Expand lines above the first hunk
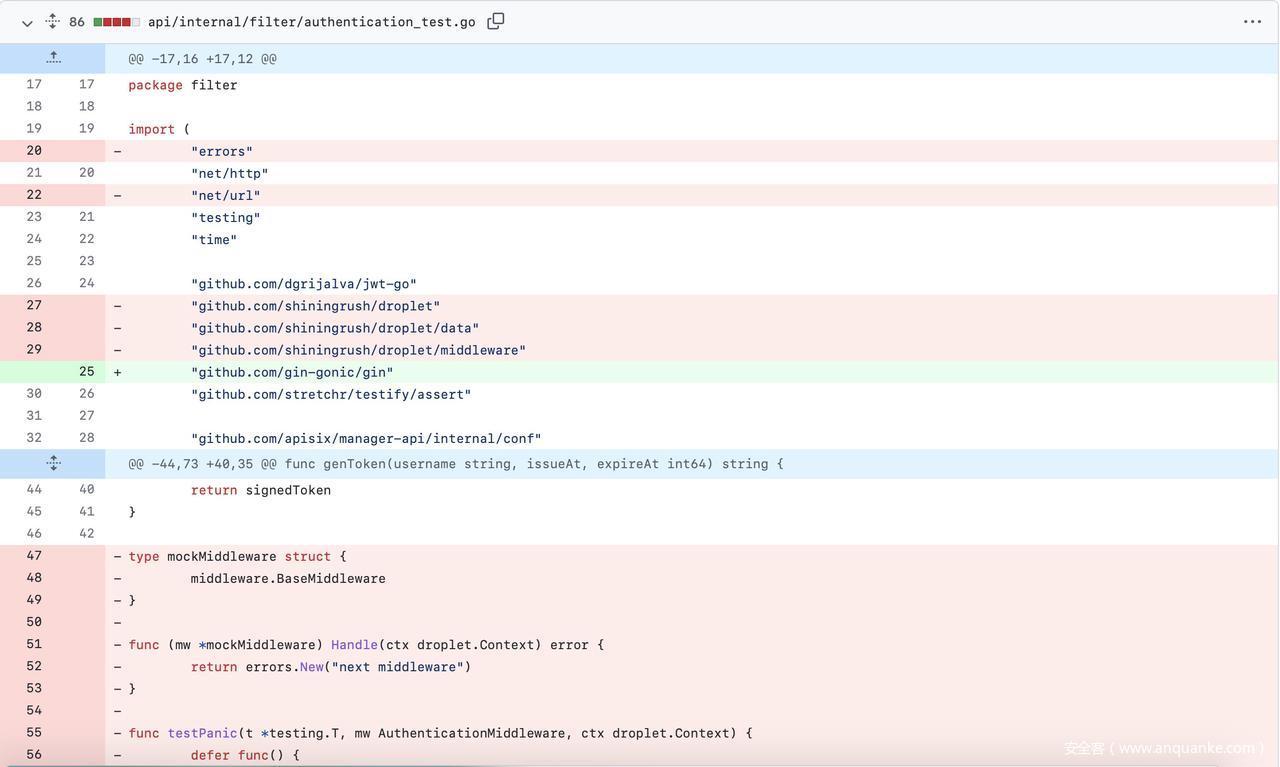Image resolution: width=1280 pixels, height=767 pixels. click(53, 58)
